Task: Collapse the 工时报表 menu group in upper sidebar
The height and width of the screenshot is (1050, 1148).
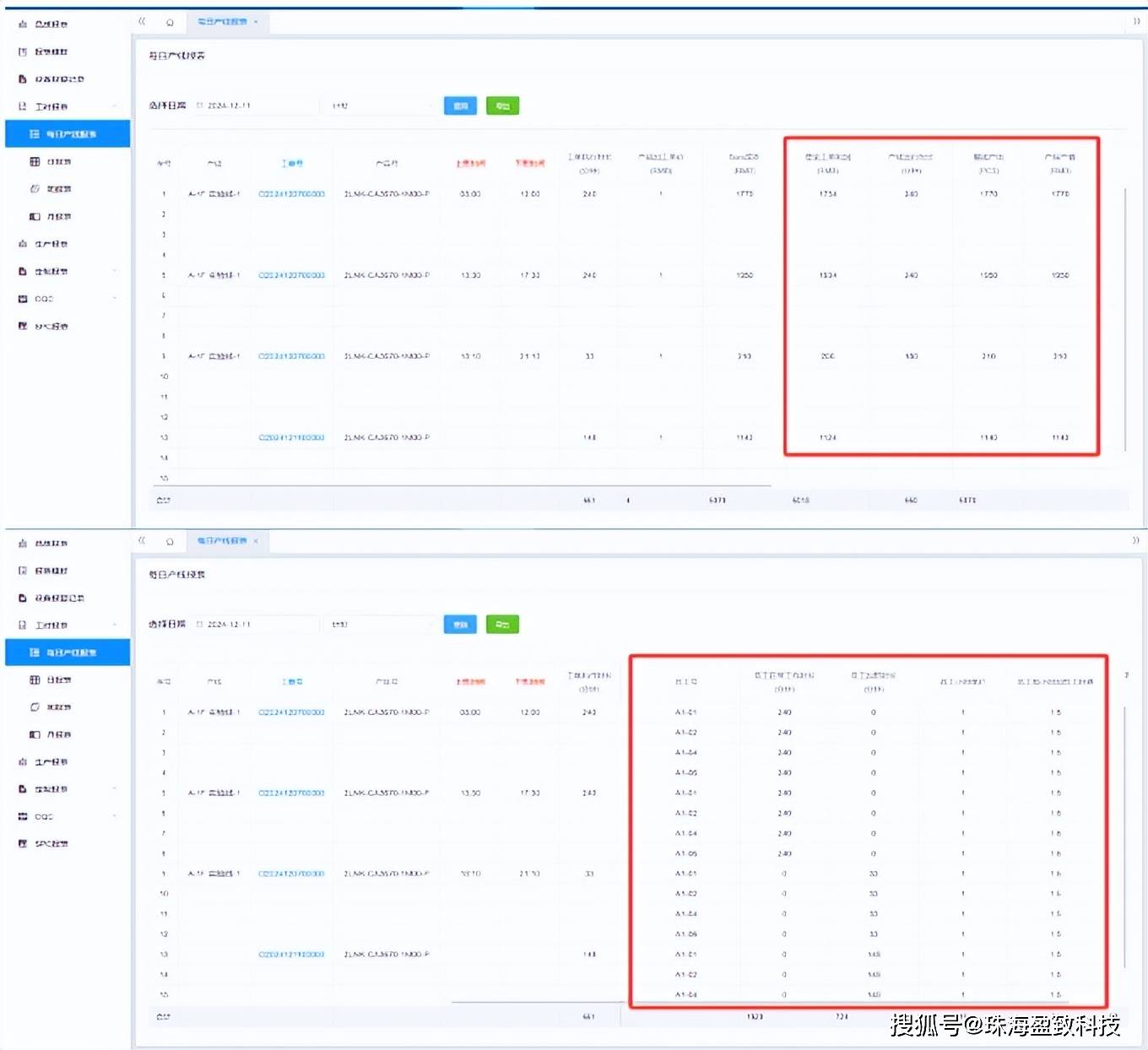Action: (114, 106)
